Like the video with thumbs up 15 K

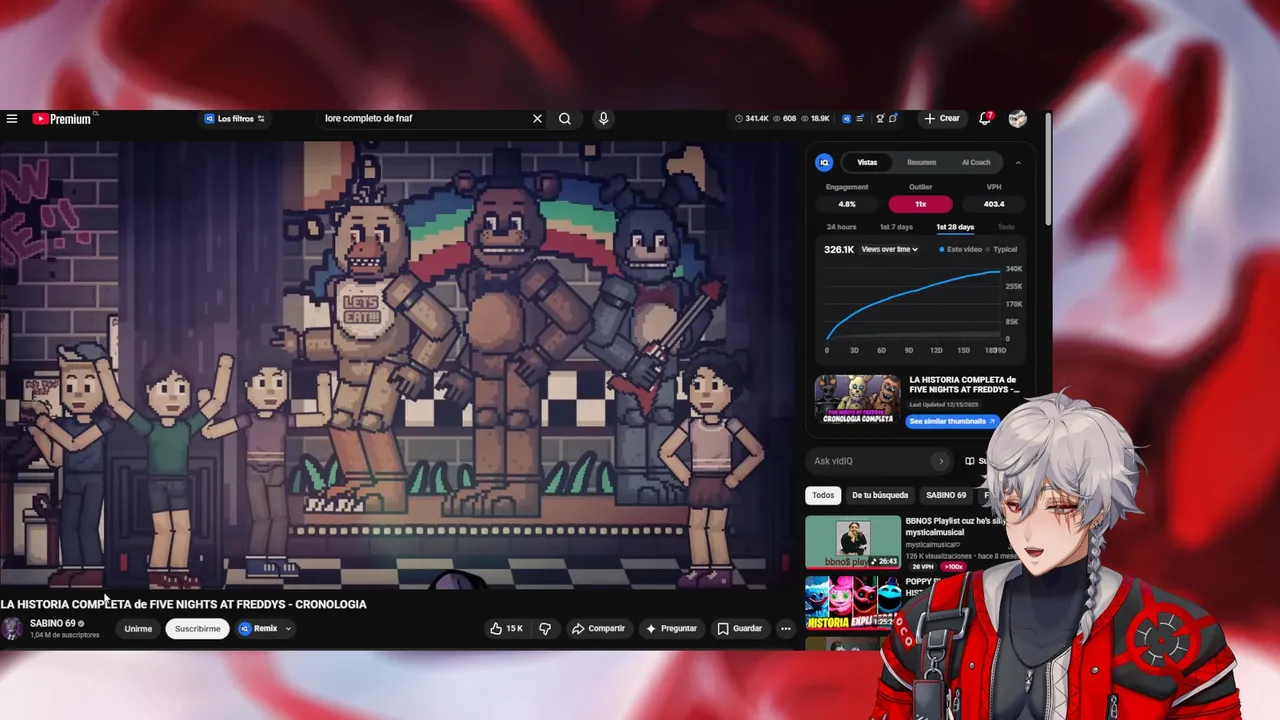point(506,628)
